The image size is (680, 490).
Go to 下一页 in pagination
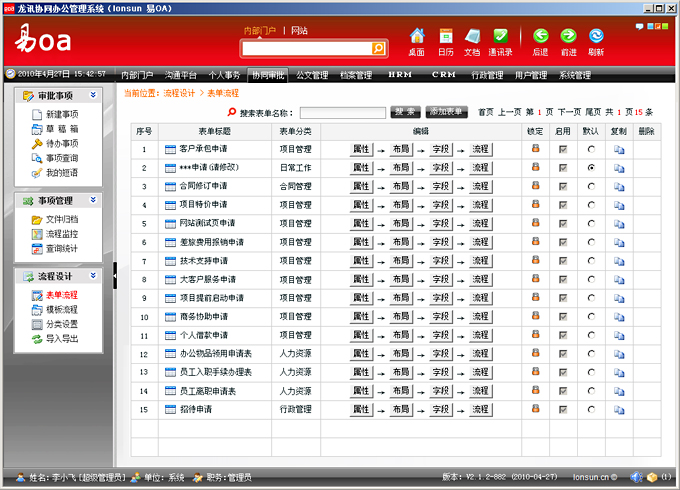[569, 112]
